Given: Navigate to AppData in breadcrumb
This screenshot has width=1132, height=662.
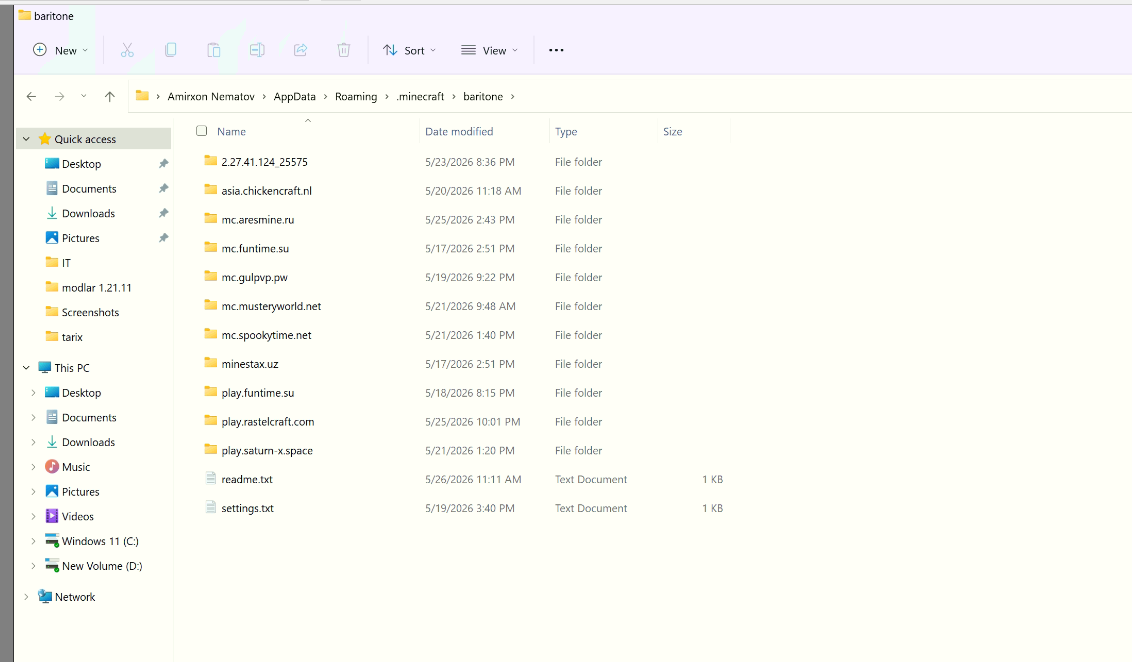Looking at the screenshot, I should tap(295, 96).
